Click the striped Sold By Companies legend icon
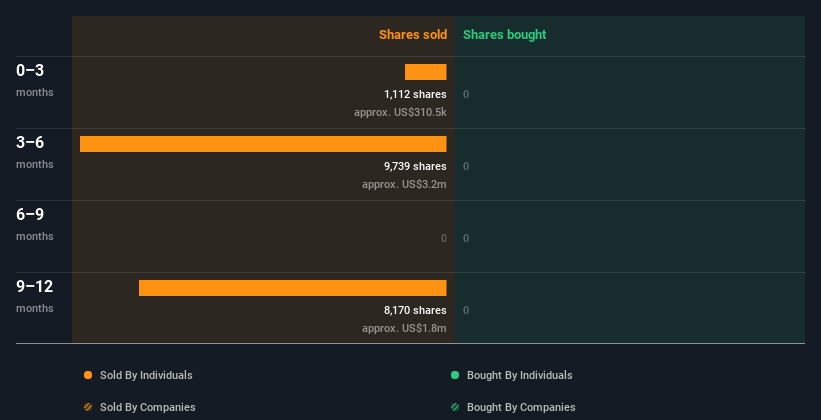The height and width of the screenshot is (420, 821). click(88, 407)
